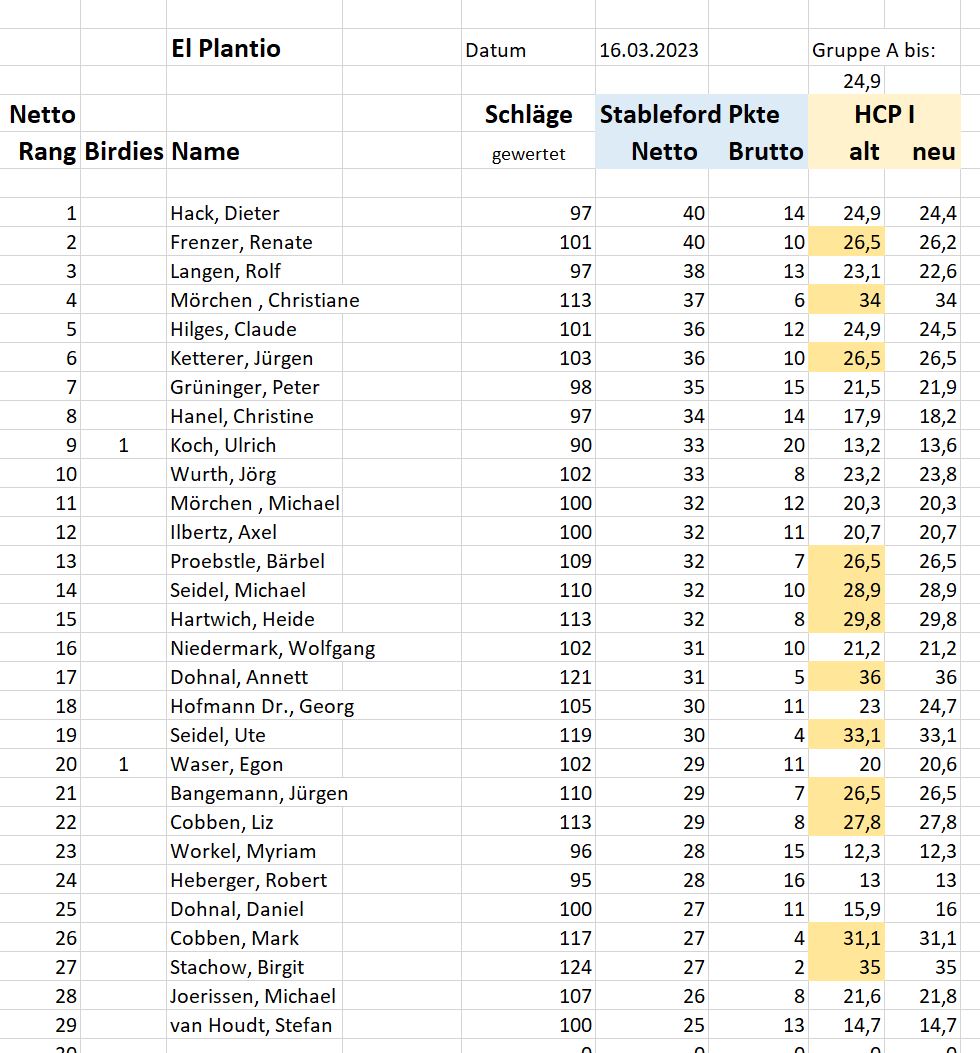Select the neu HCP for Hofmann Dr., Georg
The width and height of the screenshot is (980, 1053).
922,706
